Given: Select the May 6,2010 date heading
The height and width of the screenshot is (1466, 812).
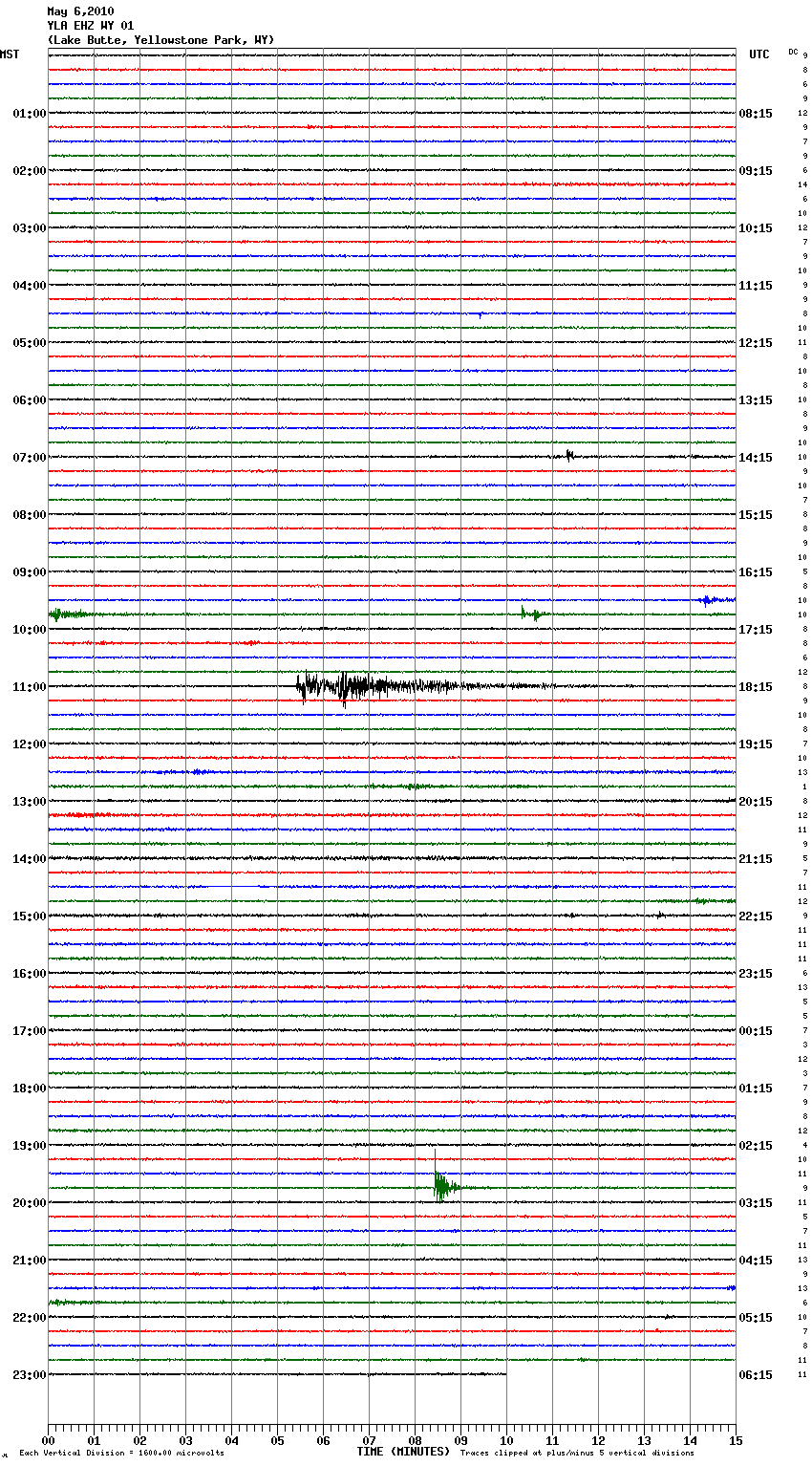Looking at the screenshot, I should pos(80,11).
